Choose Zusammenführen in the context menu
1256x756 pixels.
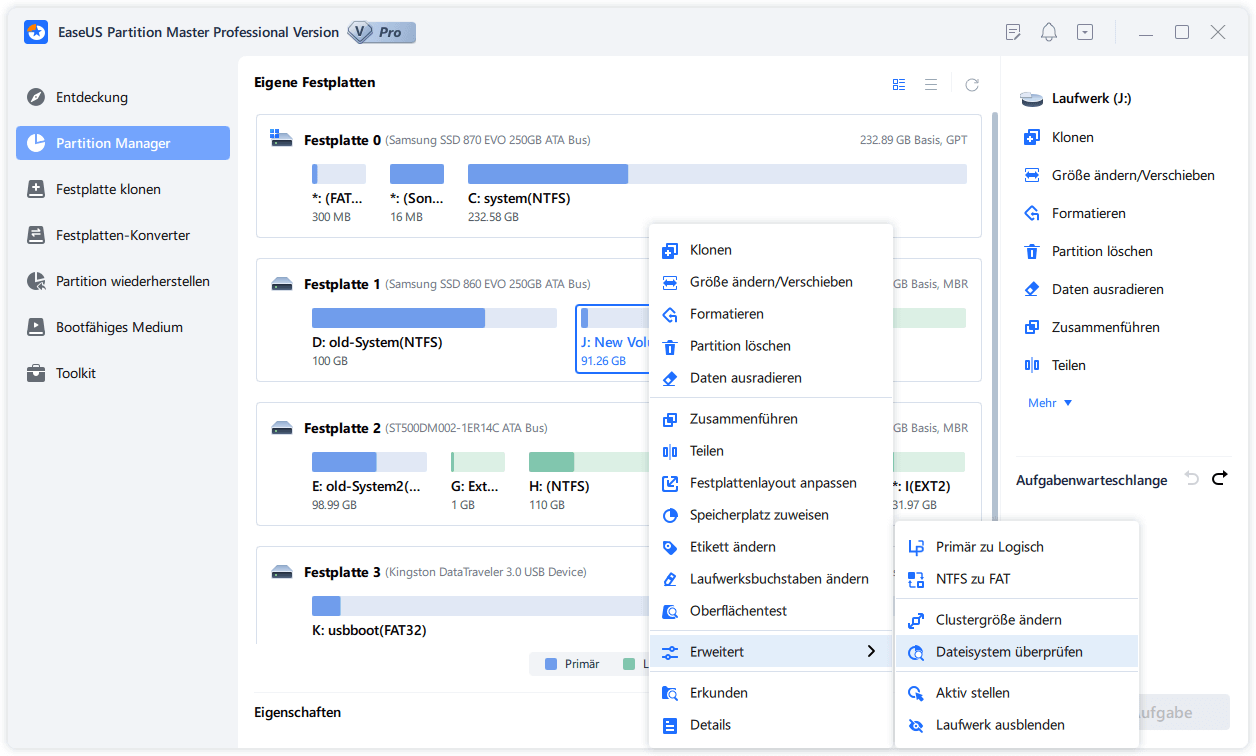tap(771, 419)
